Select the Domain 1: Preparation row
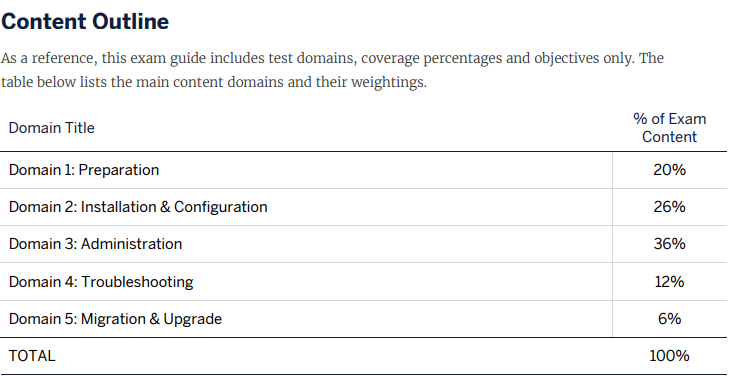The width and height of the screenshot is (730, 376). [363, 170]
